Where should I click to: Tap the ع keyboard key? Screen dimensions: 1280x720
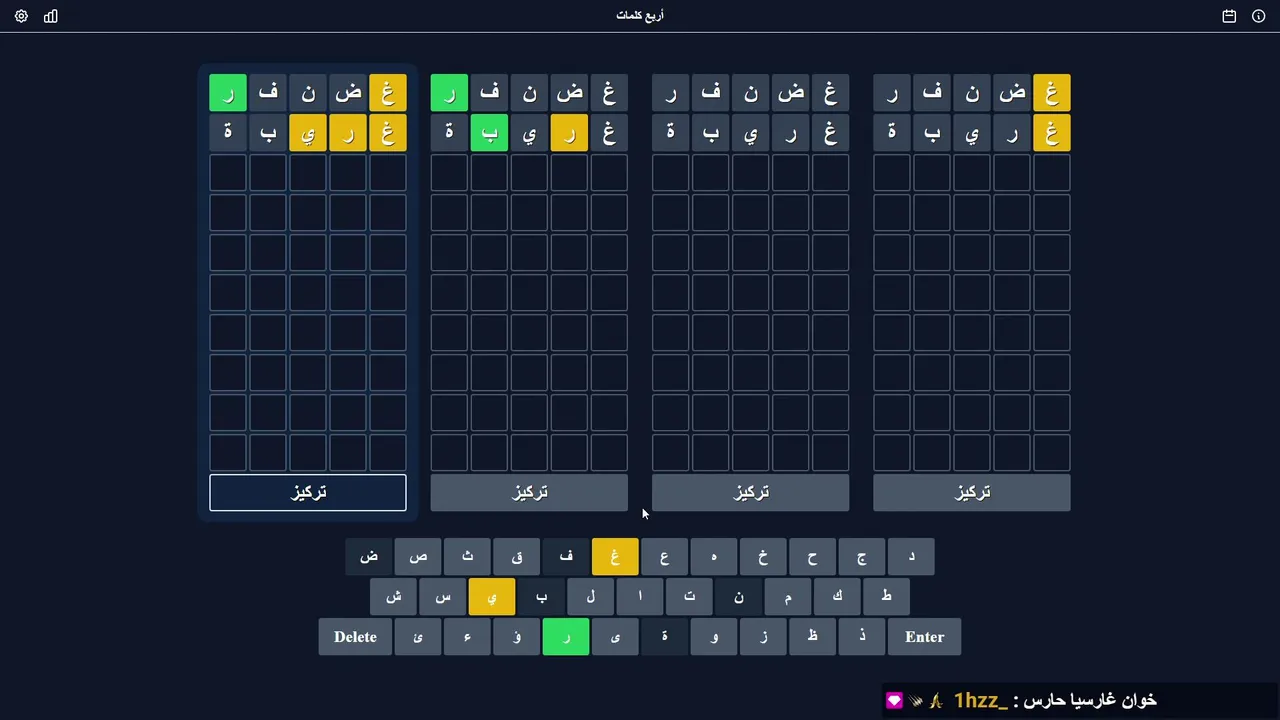(x=665, y=557)
